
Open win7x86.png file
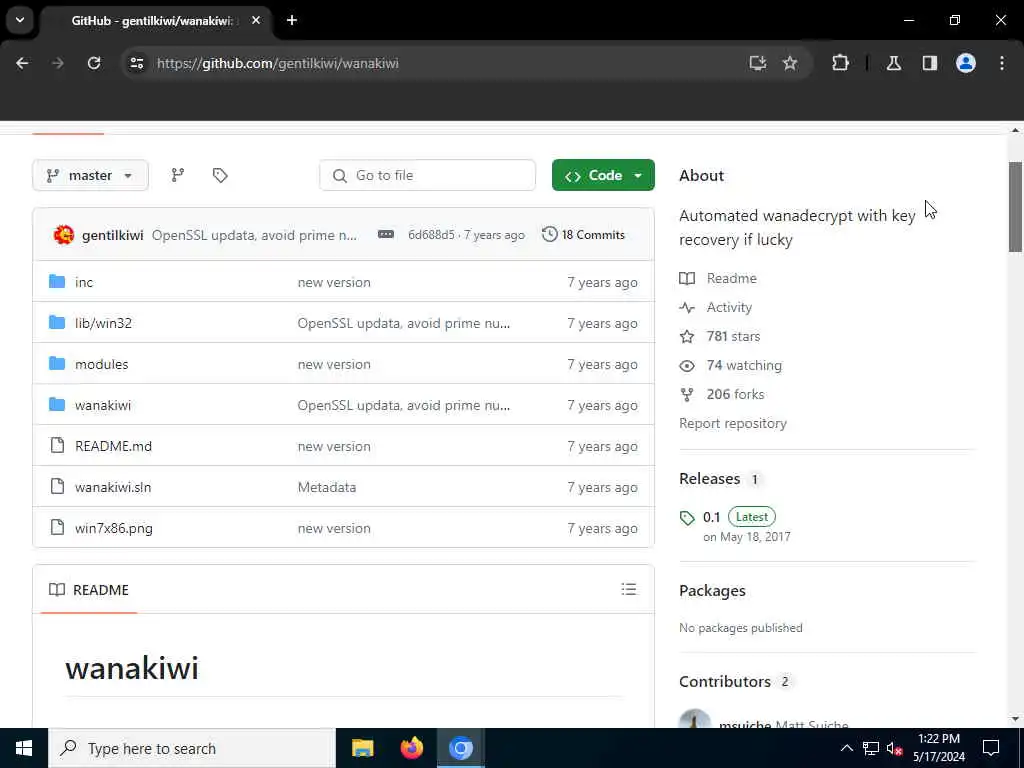114,528
